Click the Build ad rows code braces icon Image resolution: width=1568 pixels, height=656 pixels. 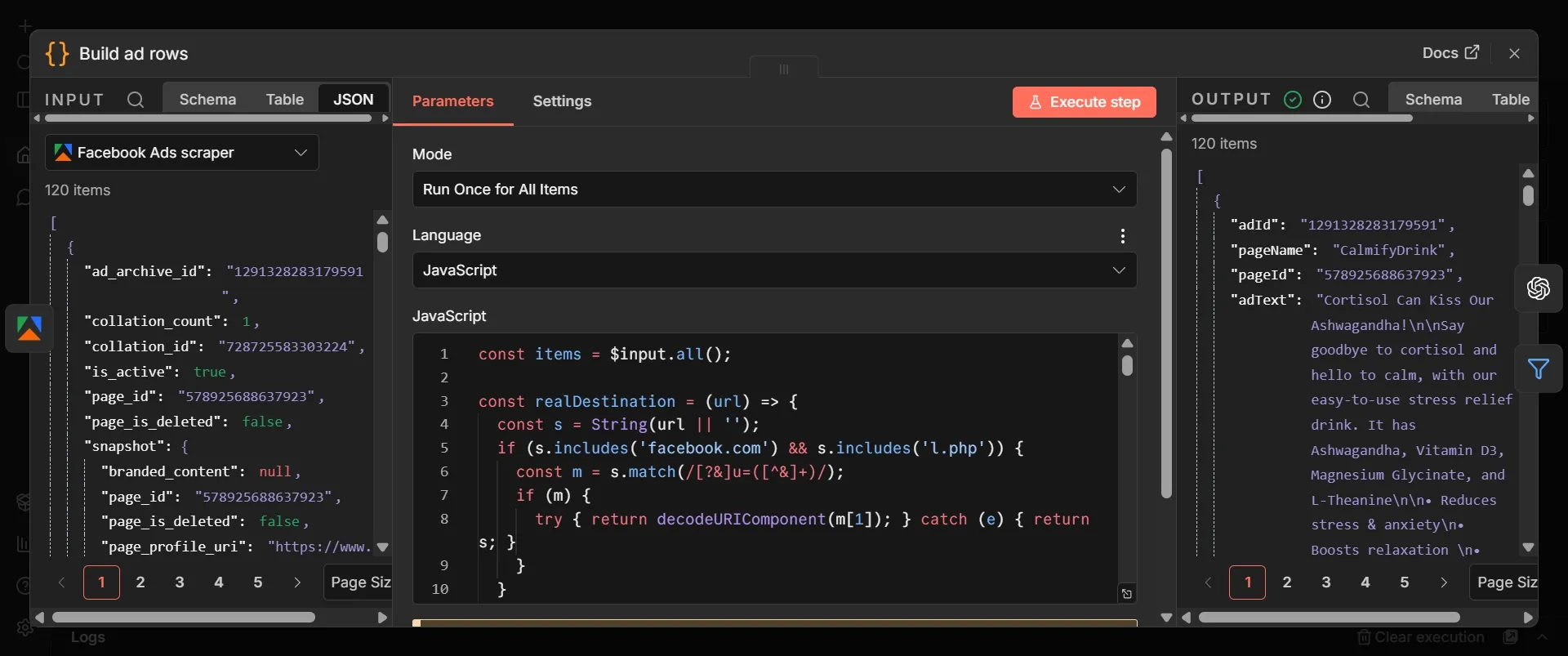click(57, 54)
